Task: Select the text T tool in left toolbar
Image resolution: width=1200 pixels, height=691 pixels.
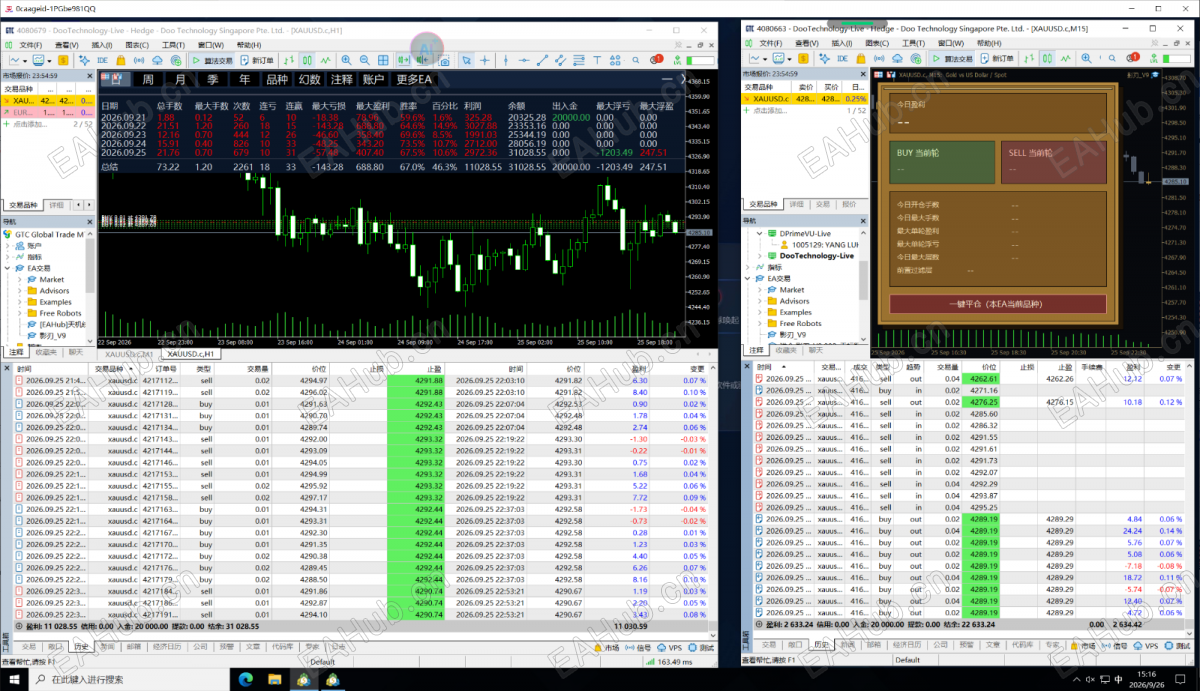Action: tap(597, 60)
